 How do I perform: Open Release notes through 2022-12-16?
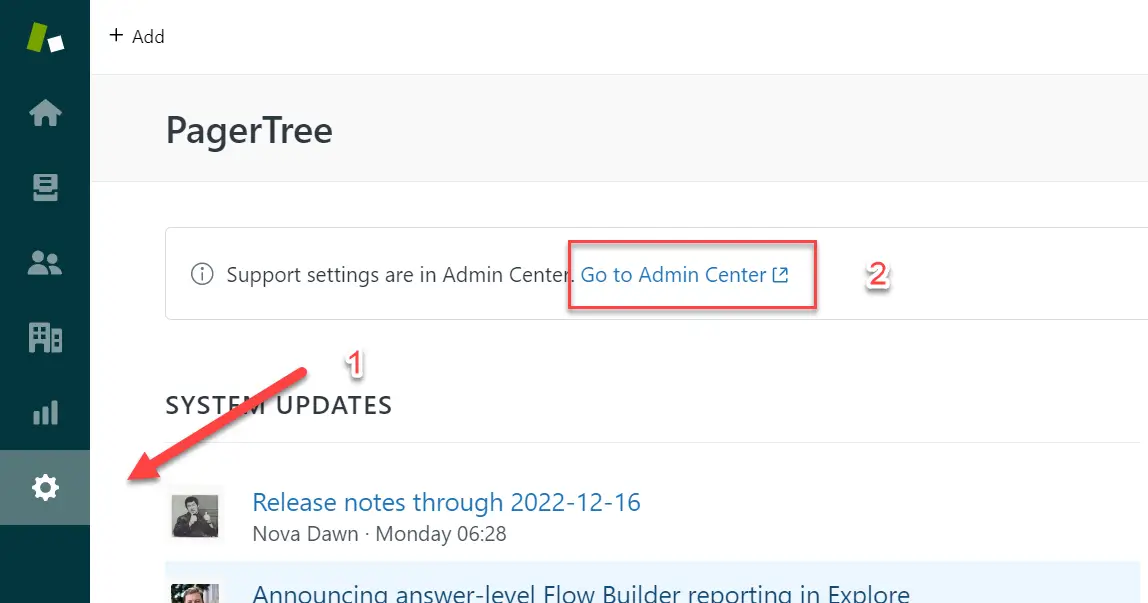point(447,502)
